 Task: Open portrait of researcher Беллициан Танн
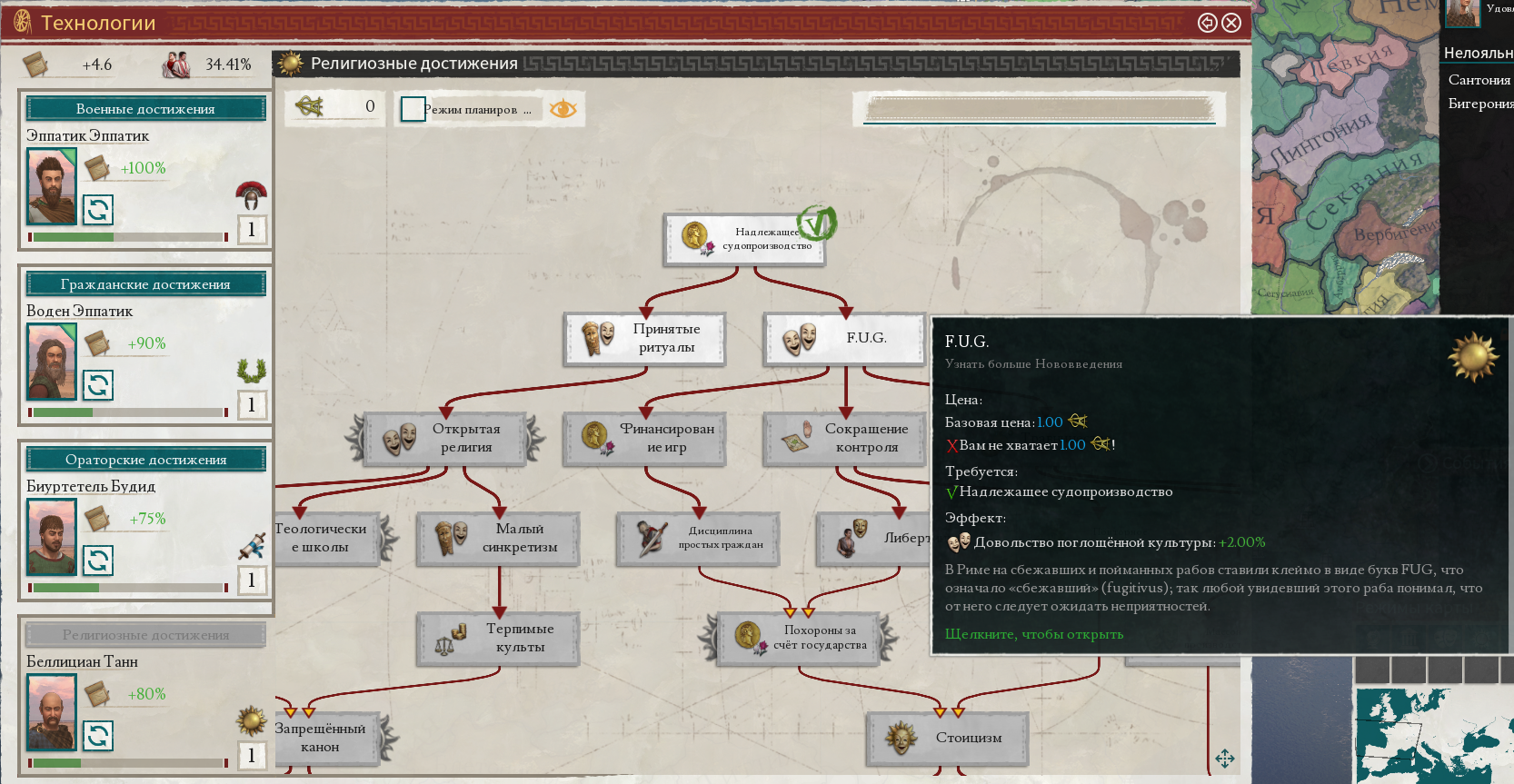click(x=52, y=712)
